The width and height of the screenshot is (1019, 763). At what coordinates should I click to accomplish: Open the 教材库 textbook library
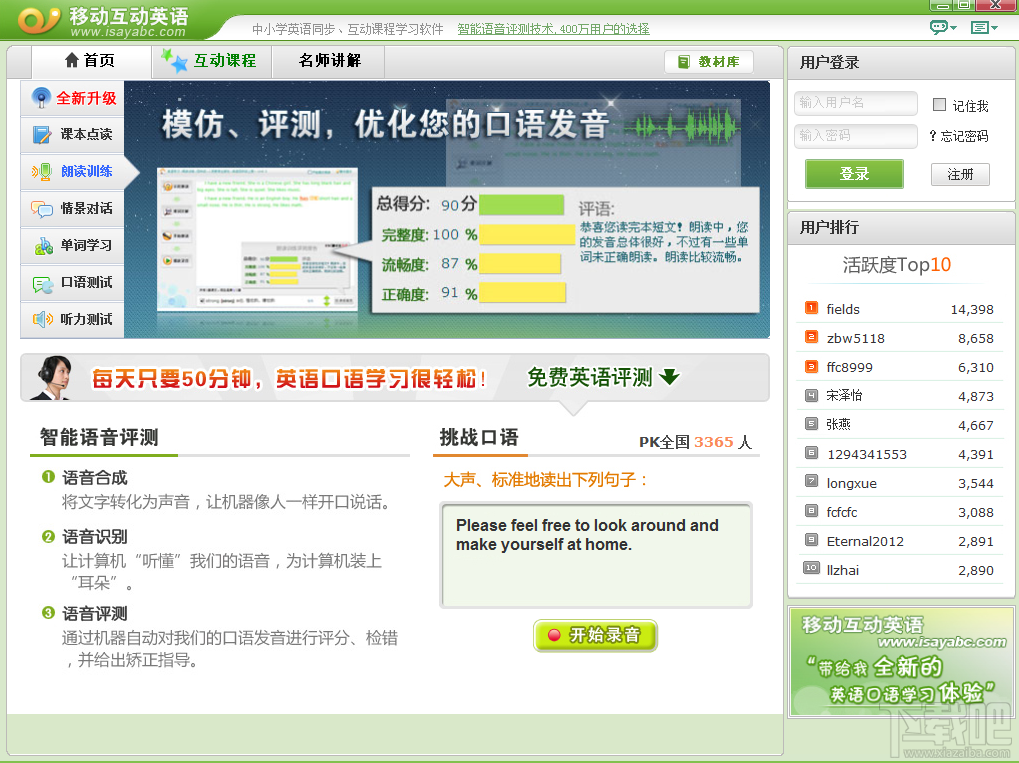[x=709, y=62]
